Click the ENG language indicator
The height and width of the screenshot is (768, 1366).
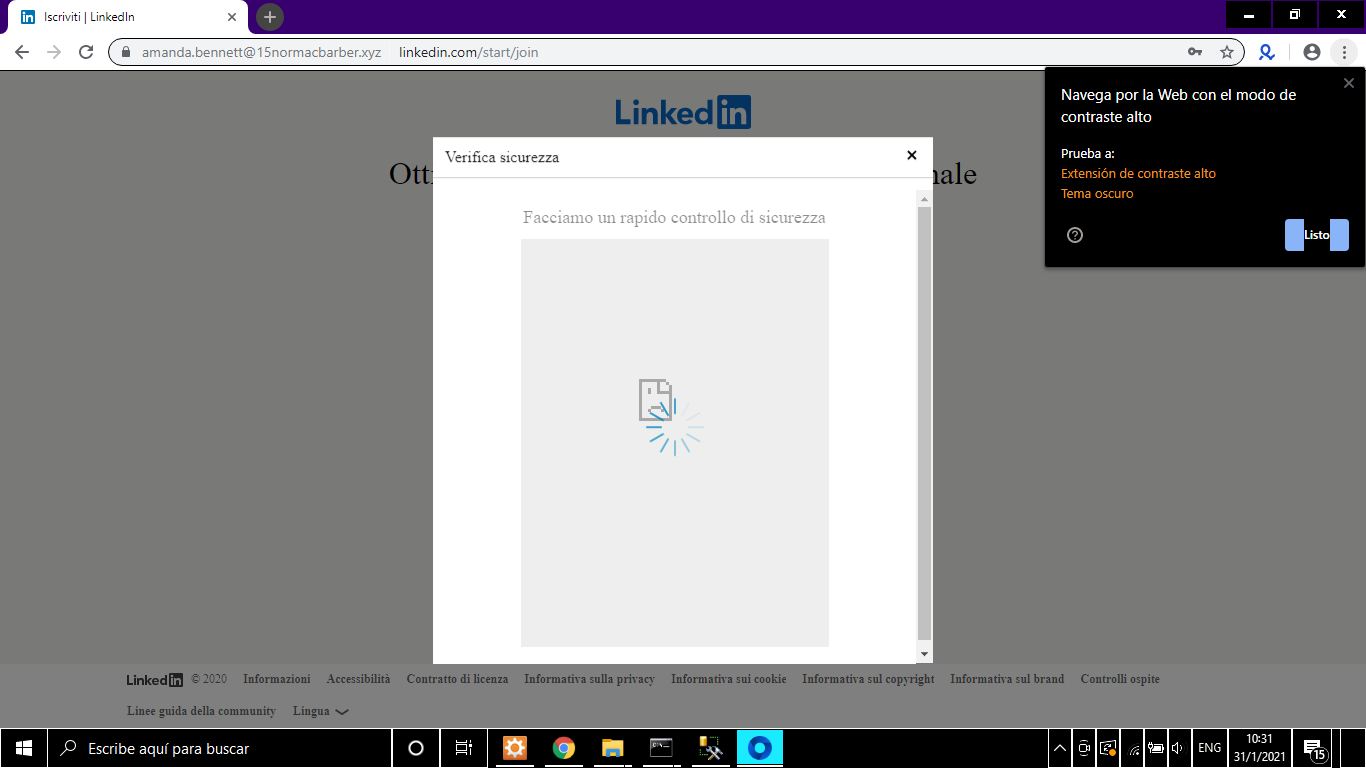[1209, 748]
